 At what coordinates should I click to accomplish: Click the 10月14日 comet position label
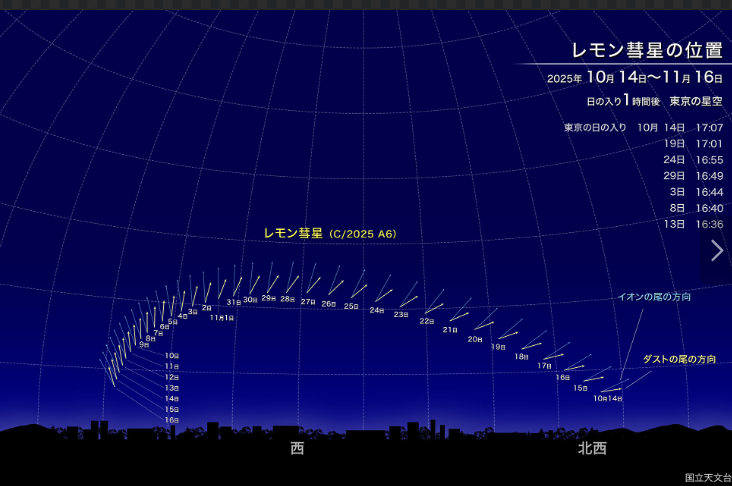pyautogui.click(x=607, y=398)
